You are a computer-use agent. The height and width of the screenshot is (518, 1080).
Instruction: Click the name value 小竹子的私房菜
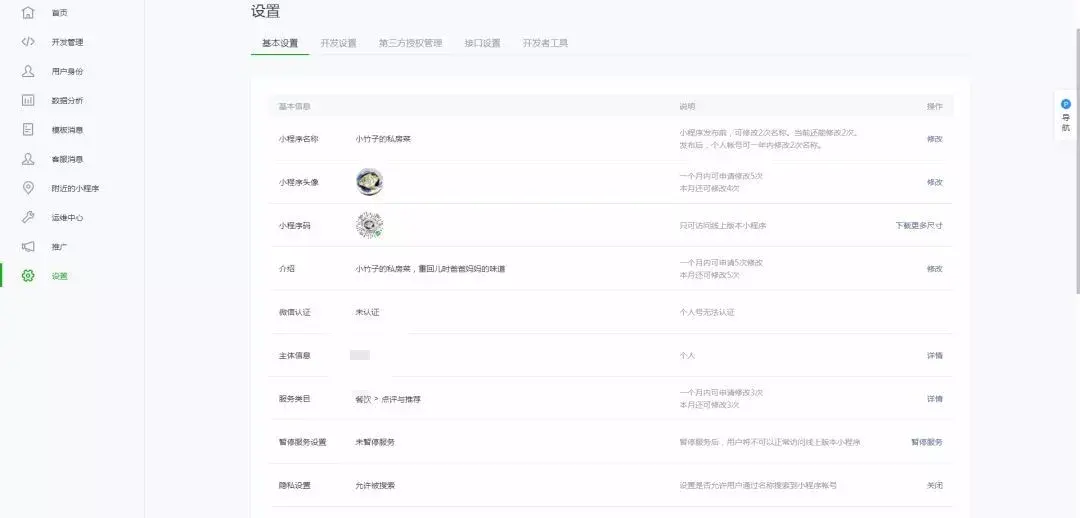click(384, 138)
